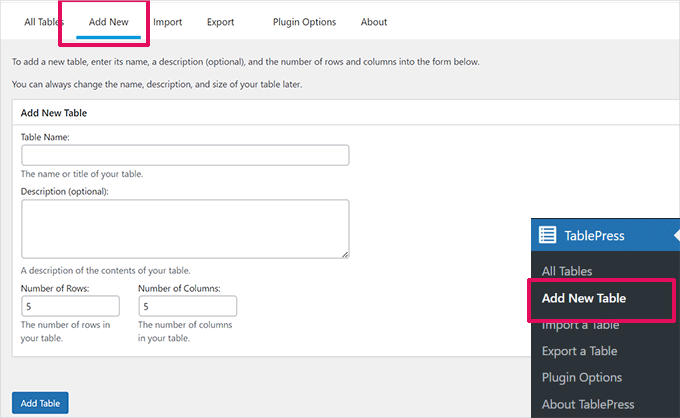Open the TablePress sidebar menu heading
Image resolution: width=680 pixels, height=418 pixels.
(595, 236)
